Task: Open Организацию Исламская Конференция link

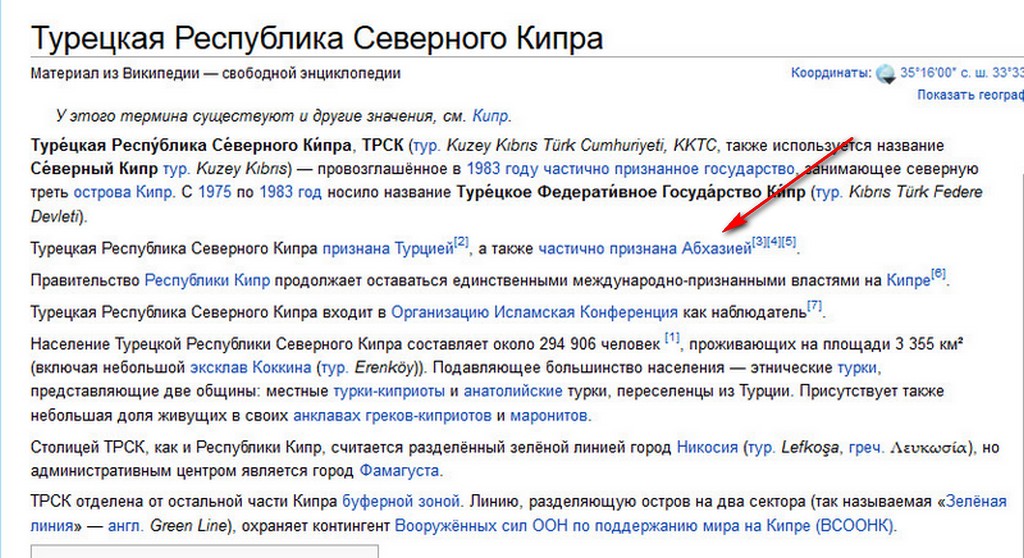Action: click(534, 312)
